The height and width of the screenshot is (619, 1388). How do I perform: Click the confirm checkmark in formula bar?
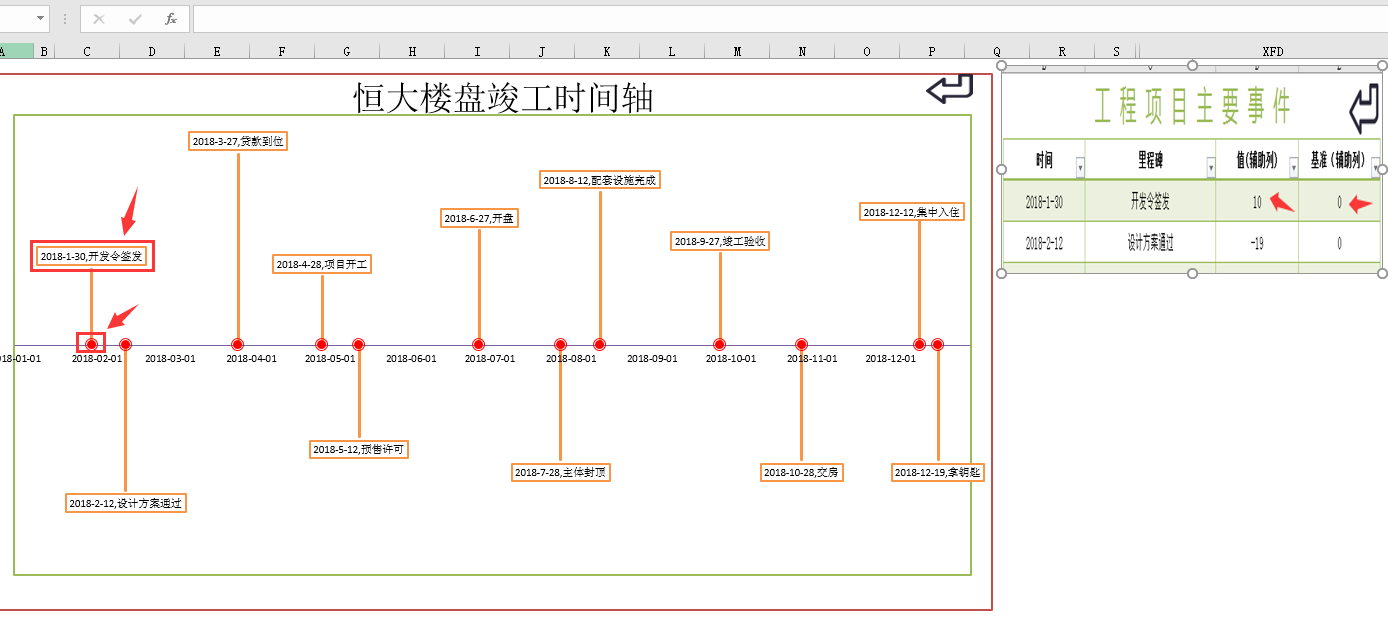tap(135, 19)
